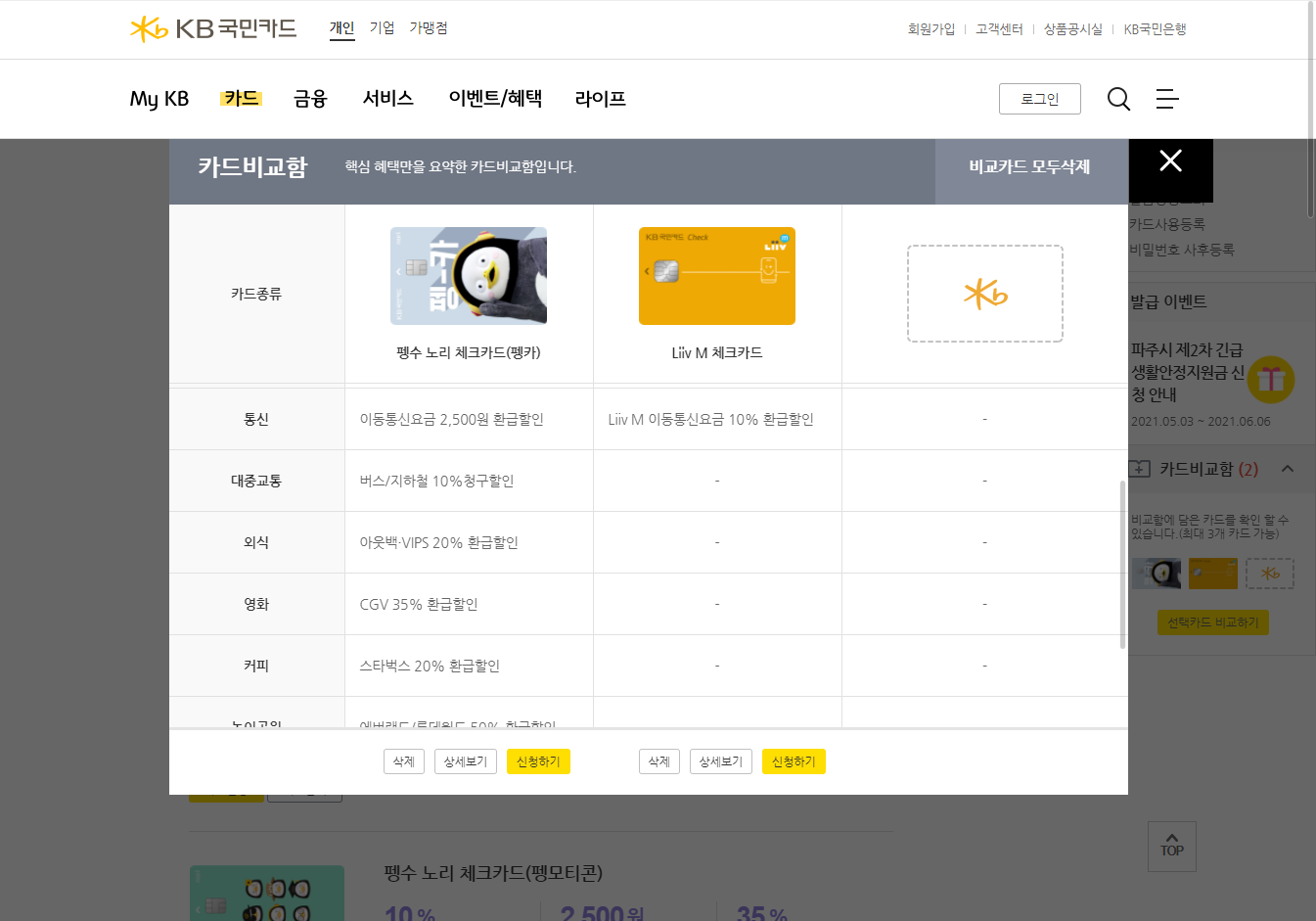Click the 카드비교함 plus icon in sidebar

1139,469
